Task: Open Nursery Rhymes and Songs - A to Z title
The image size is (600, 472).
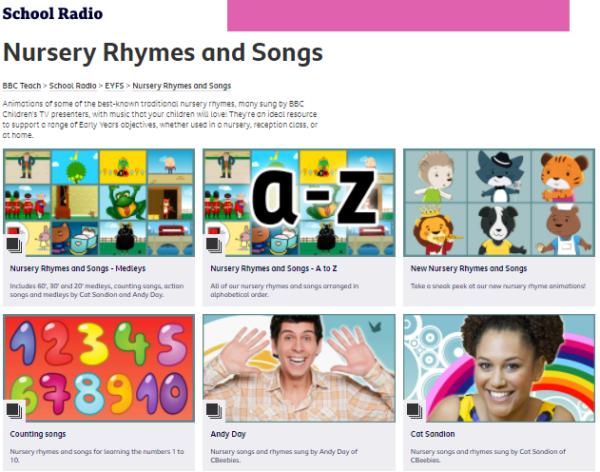Action: pyautogui.click(x=274, y=268)
